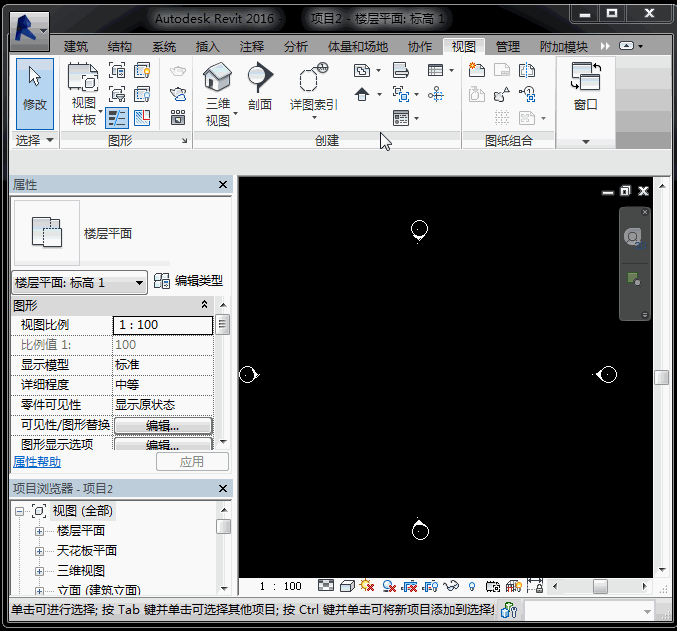Click the 详图索引 (Callout) tool icon
This screenshot has height=631, width=677.
(314, 78)
